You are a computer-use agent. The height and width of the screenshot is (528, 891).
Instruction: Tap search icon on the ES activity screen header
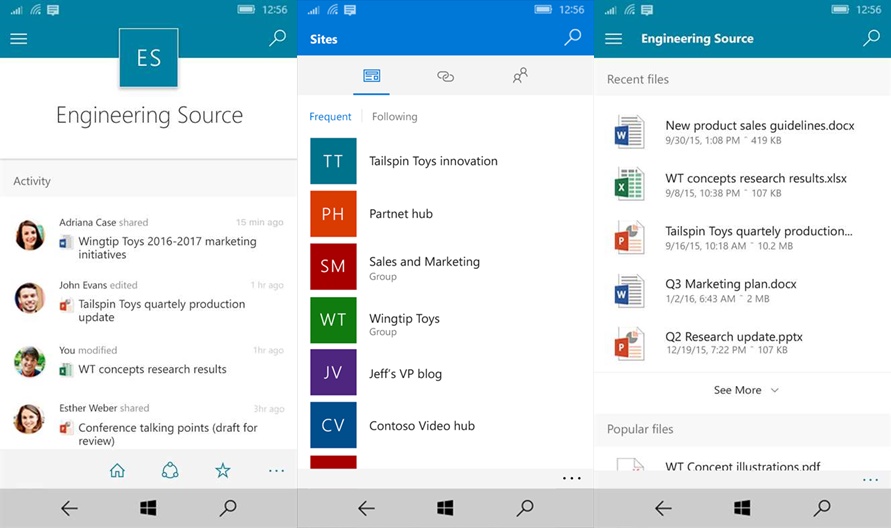(277, 38)
